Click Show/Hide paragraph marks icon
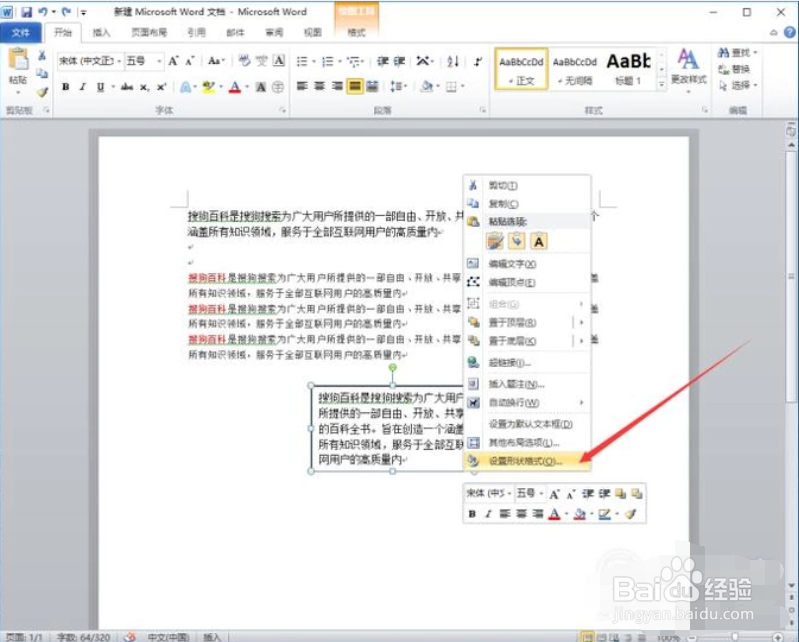Screen dimensions: 799x642 point(477,62)
